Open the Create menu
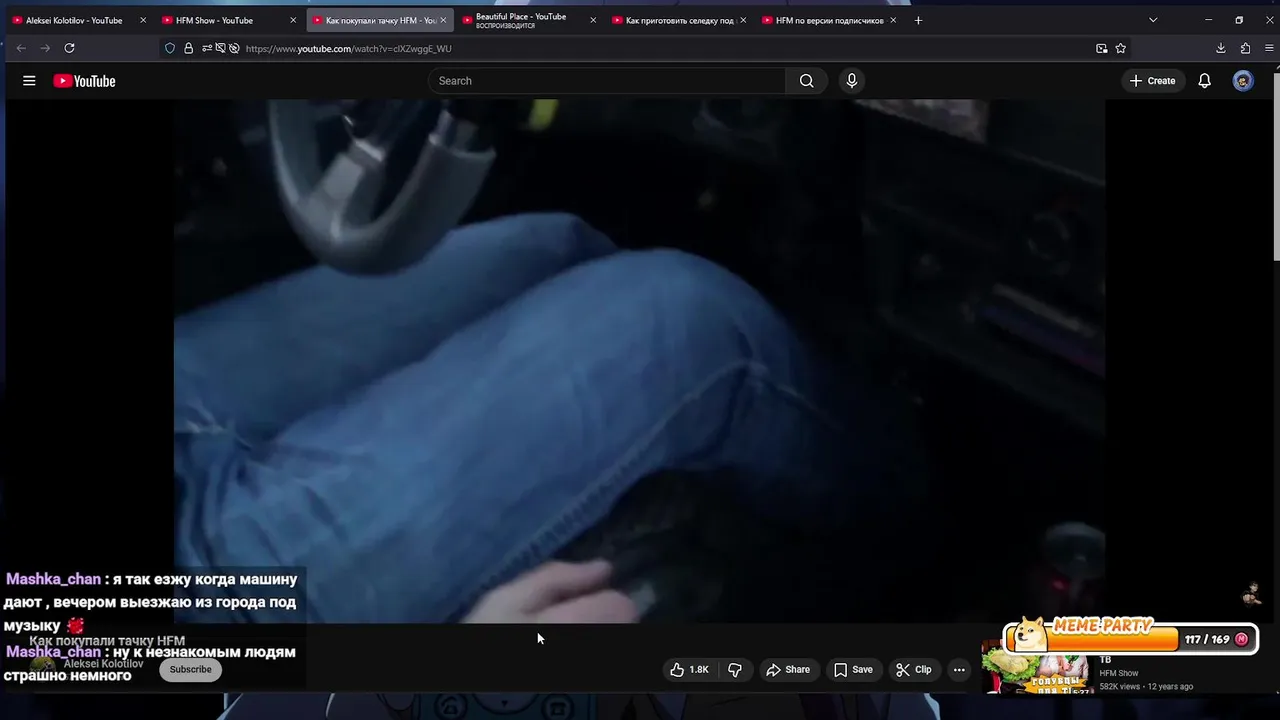This screenshot has height=720, width=1280. (x=1153, y=81)
